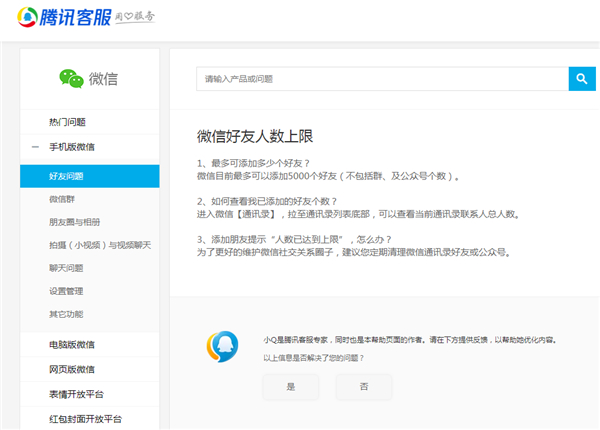Click the 是 feedback button
600x430 pixels.
pos(291,386)
